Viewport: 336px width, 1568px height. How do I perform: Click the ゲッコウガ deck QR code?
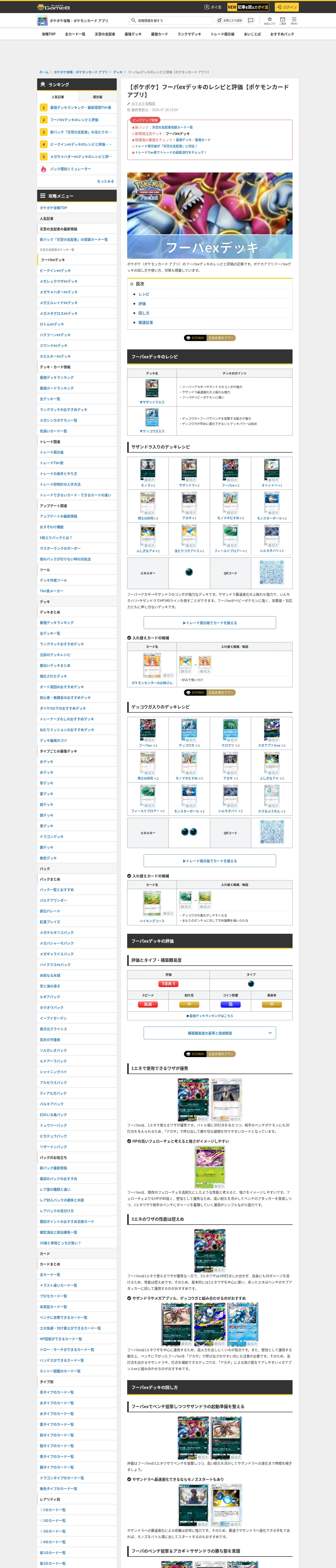271,833
